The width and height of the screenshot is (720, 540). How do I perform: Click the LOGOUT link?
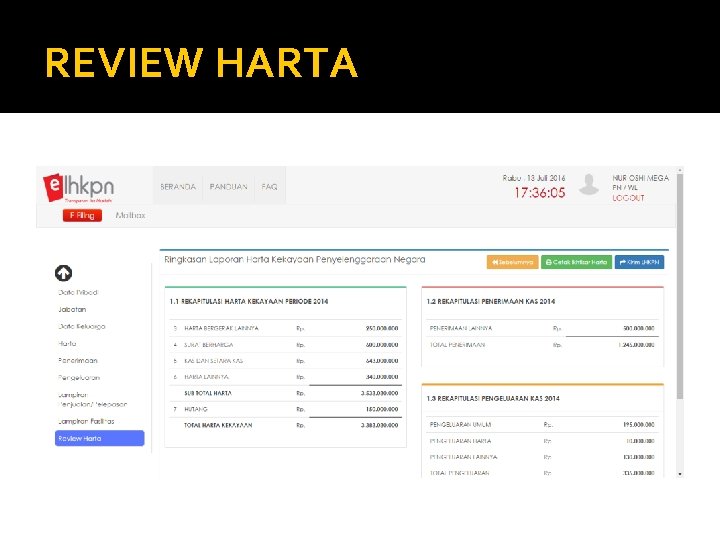pyautogui.click(x=628, y=198)
